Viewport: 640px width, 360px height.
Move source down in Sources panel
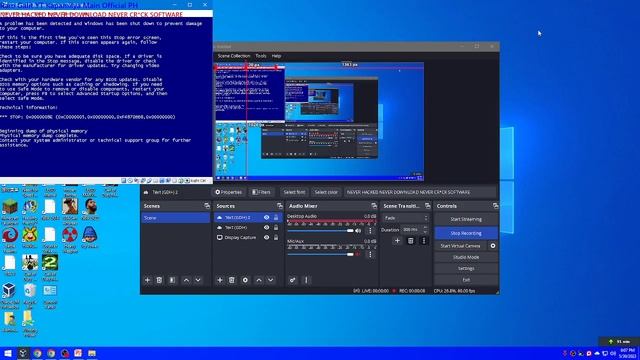[271, 280]
